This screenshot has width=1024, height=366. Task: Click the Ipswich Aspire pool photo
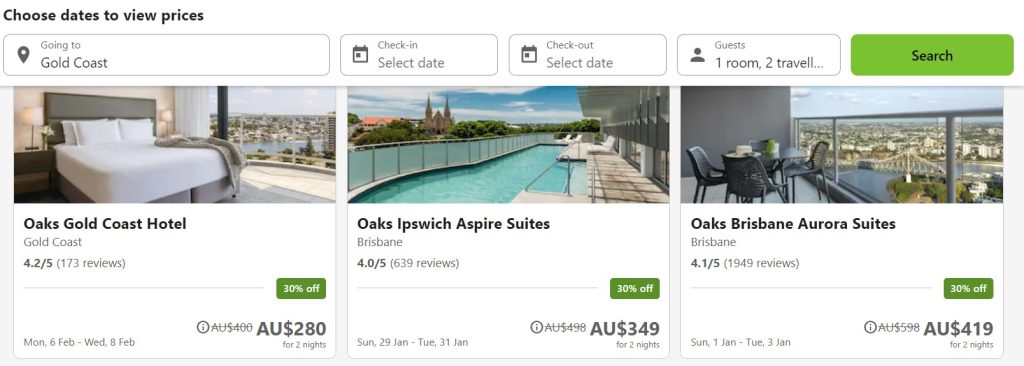(x=508, y=144)
